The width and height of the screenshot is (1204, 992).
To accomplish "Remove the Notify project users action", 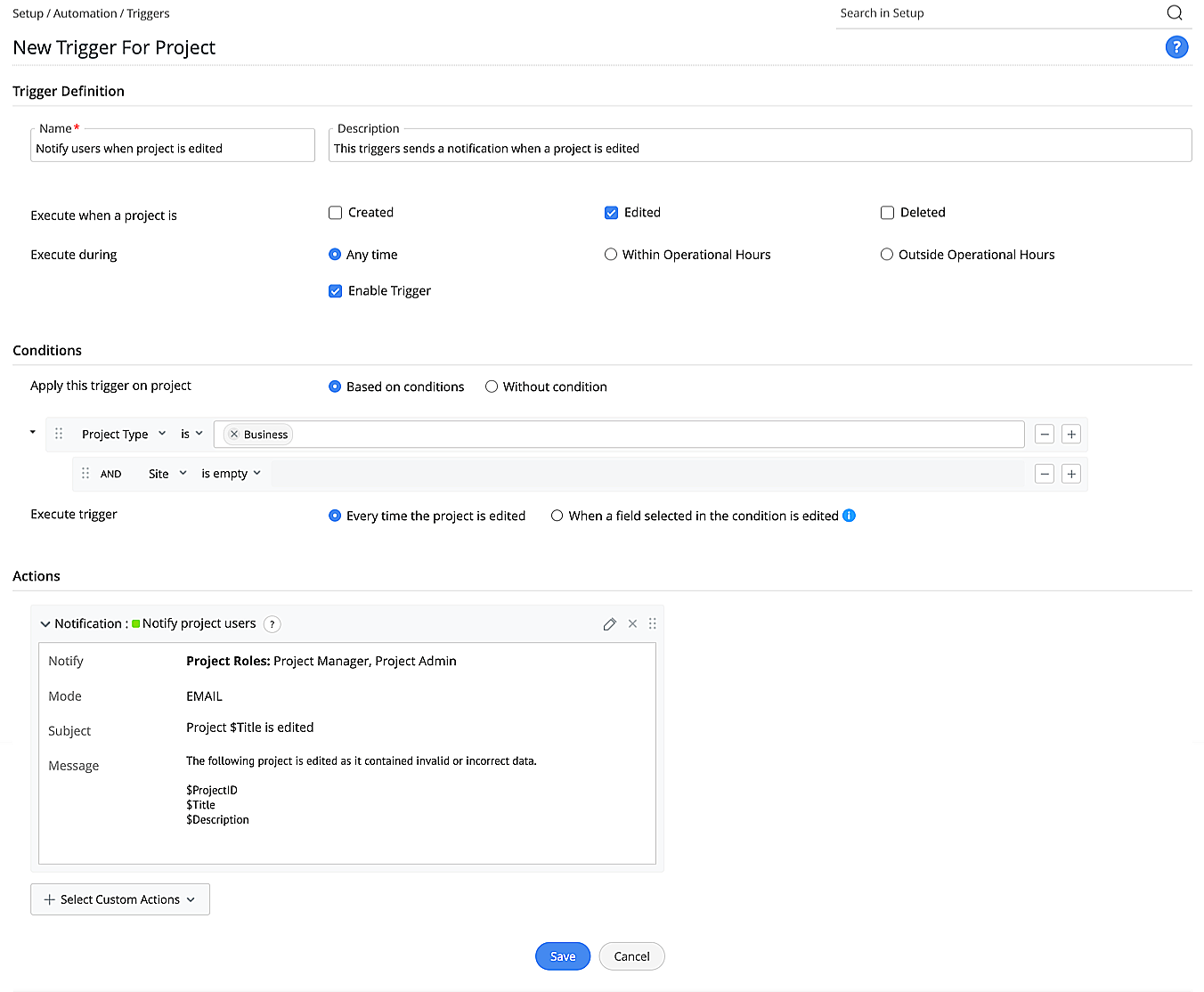I will 632,624.
